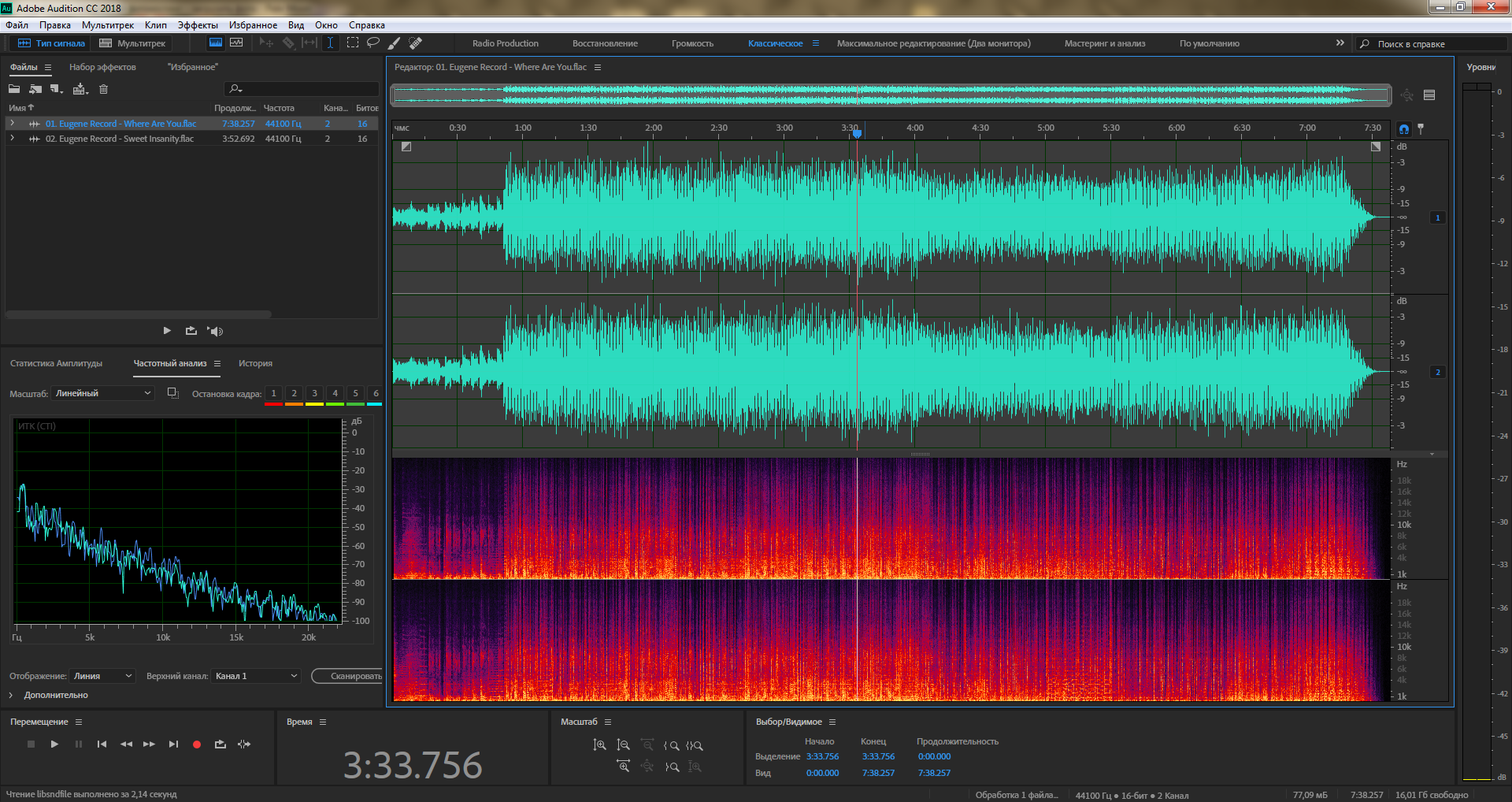Toggle the spectral frequency display icon

(x=215, y=43)
